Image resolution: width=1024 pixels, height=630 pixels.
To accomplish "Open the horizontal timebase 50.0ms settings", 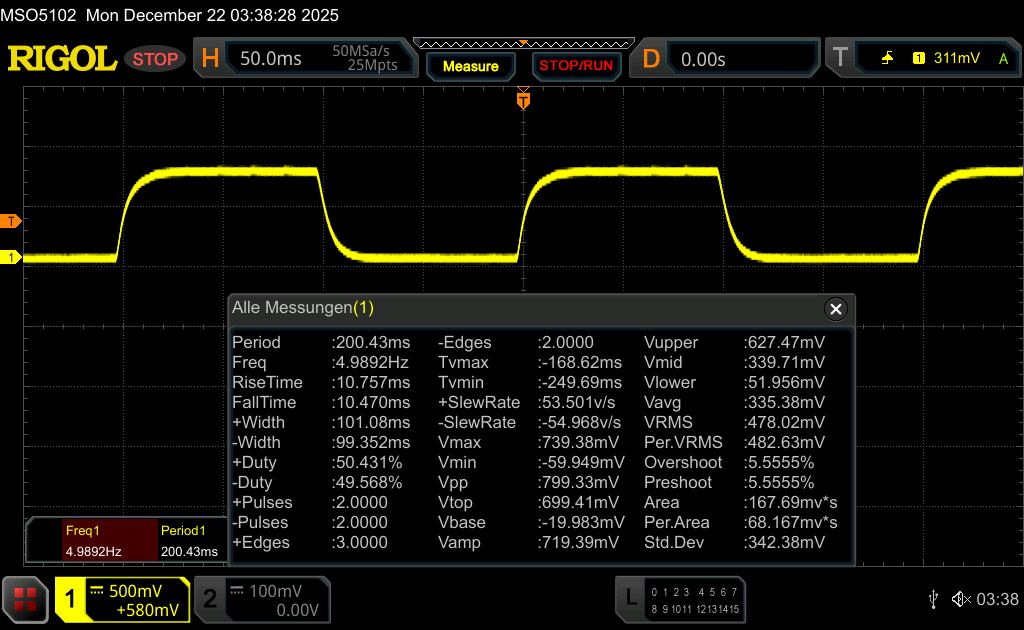I will click(300, 59).
